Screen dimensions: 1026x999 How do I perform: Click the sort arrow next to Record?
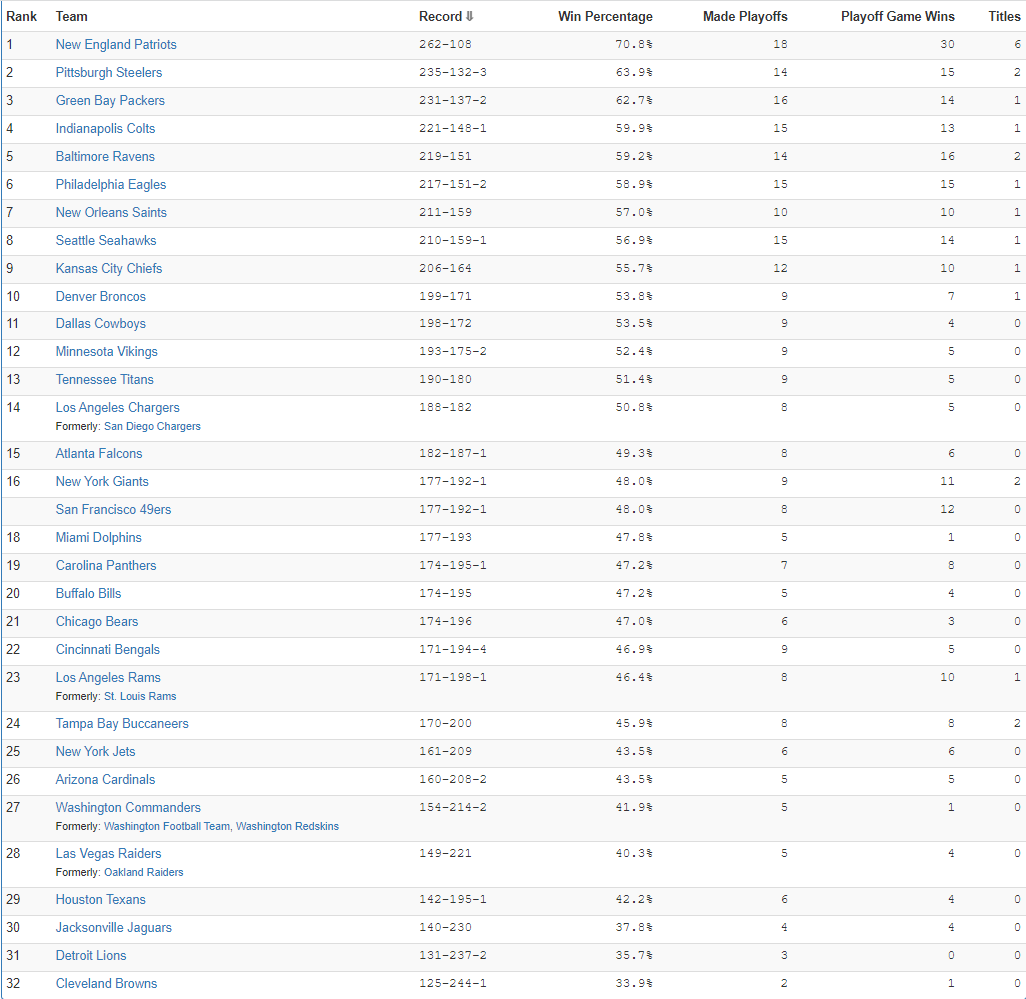(469, 16)
